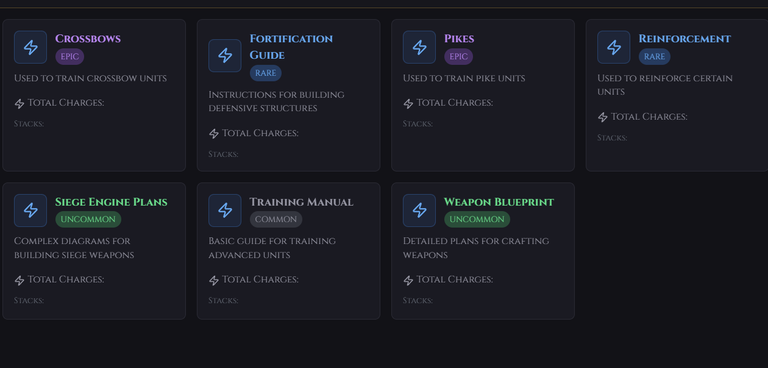Click the Weapon Blueprint lightning icon
Image resolution: width=768 pixels, height=368 pixels.
coord(419,210)
